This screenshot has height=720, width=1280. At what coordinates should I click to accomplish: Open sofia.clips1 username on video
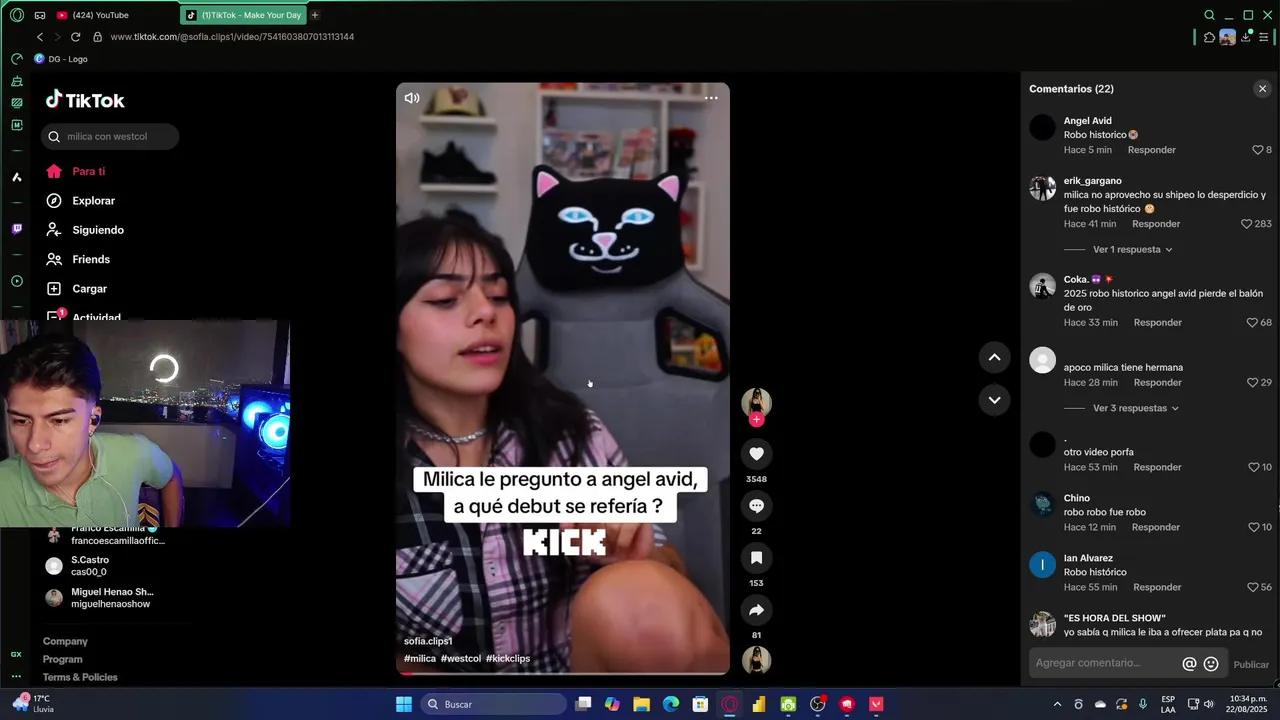tap(428, 641)
